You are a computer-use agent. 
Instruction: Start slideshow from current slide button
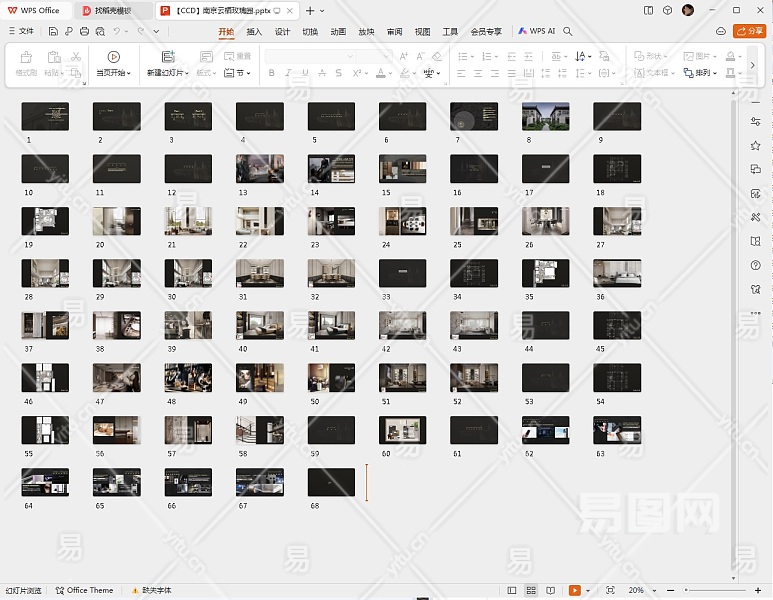(x=113, y=59)
